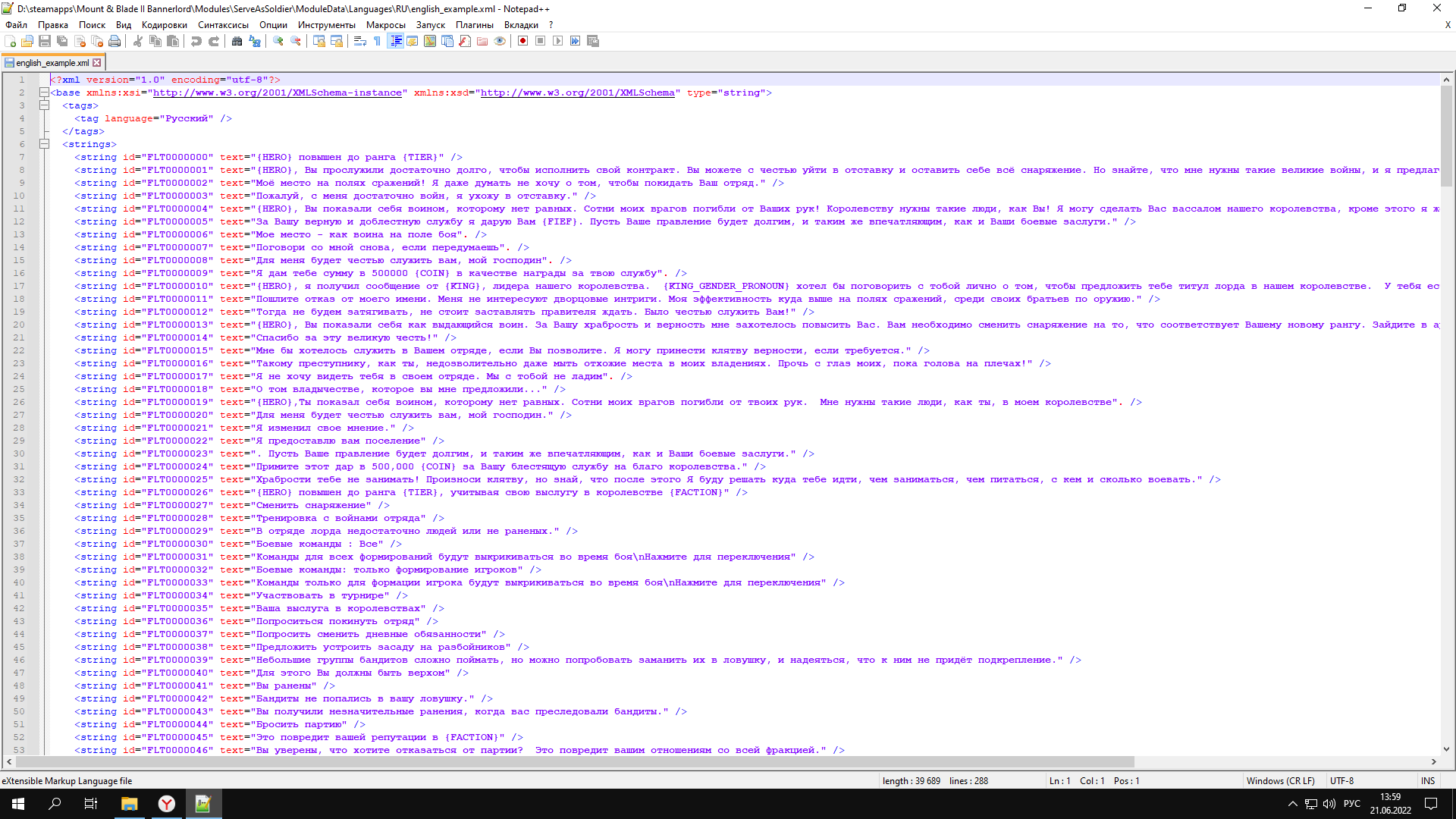Follow the XMLSchema-instance URL link

coord(278,93)
